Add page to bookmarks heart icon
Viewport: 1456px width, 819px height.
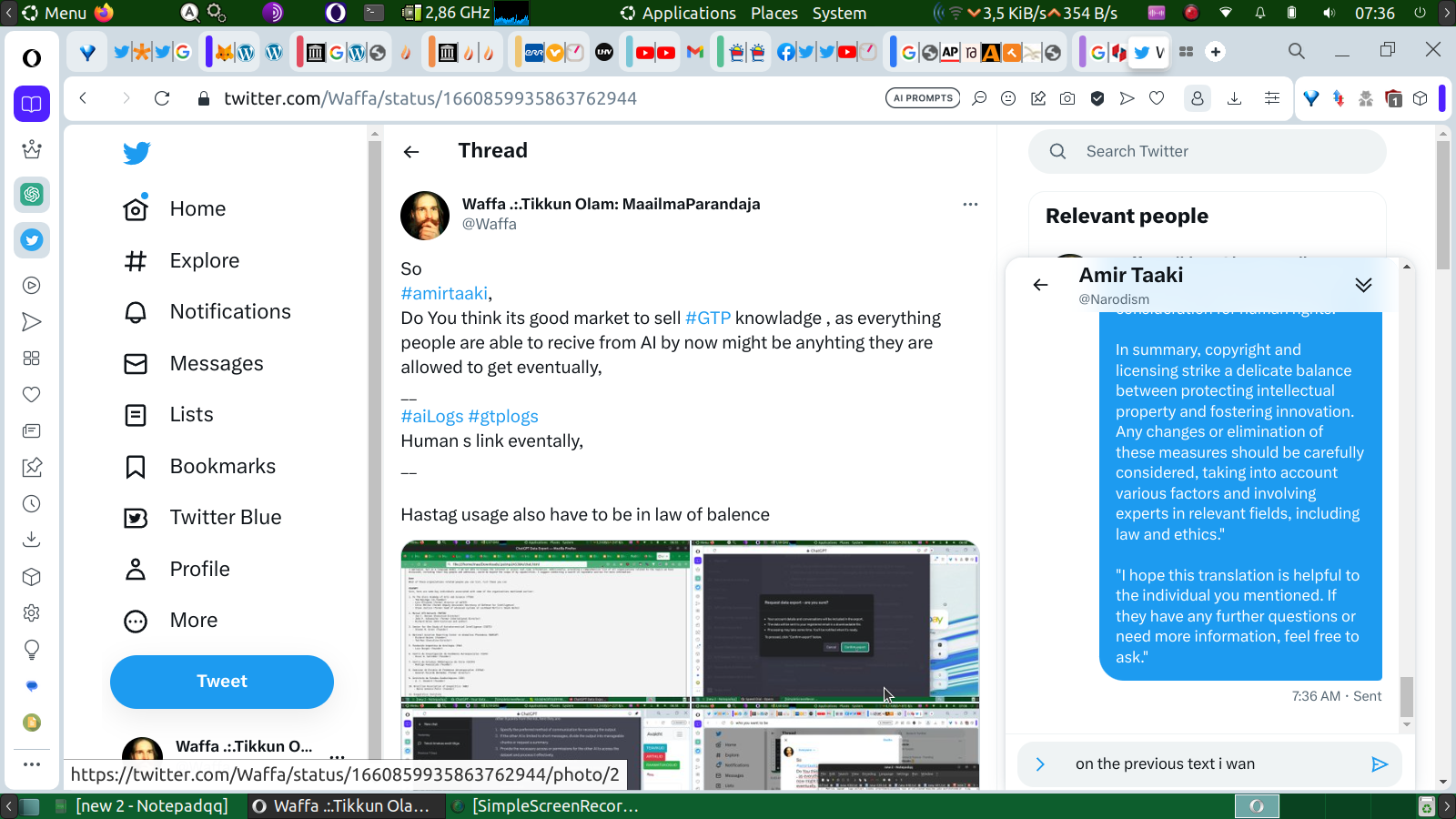(1157, 98)
